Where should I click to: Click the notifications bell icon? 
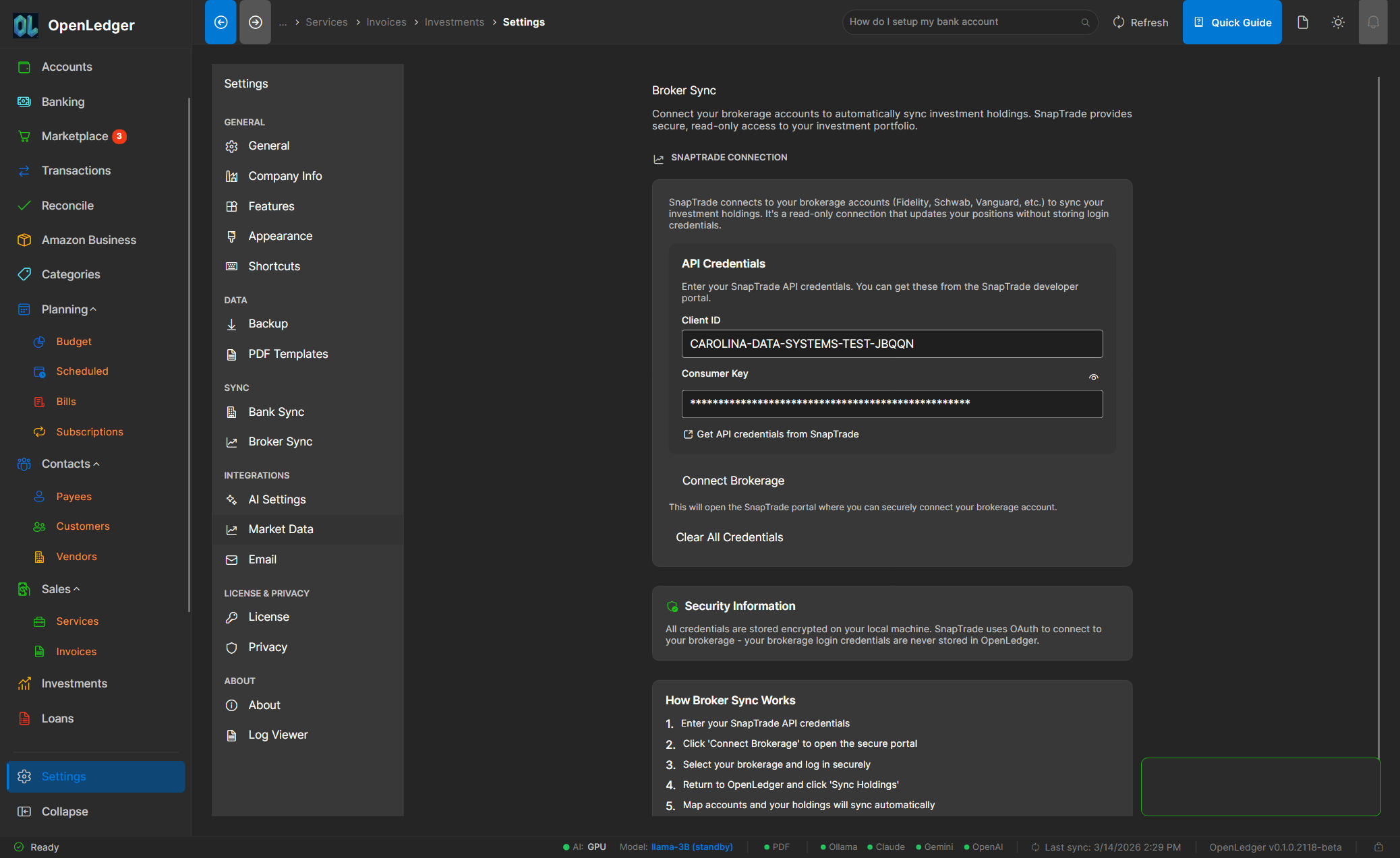pos(1373,22)
